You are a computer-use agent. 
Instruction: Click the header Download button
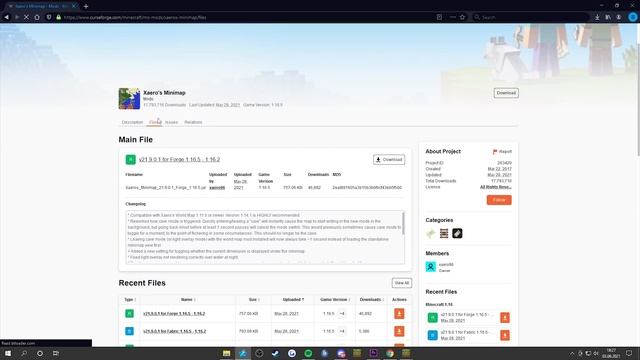tap(506, 93)
